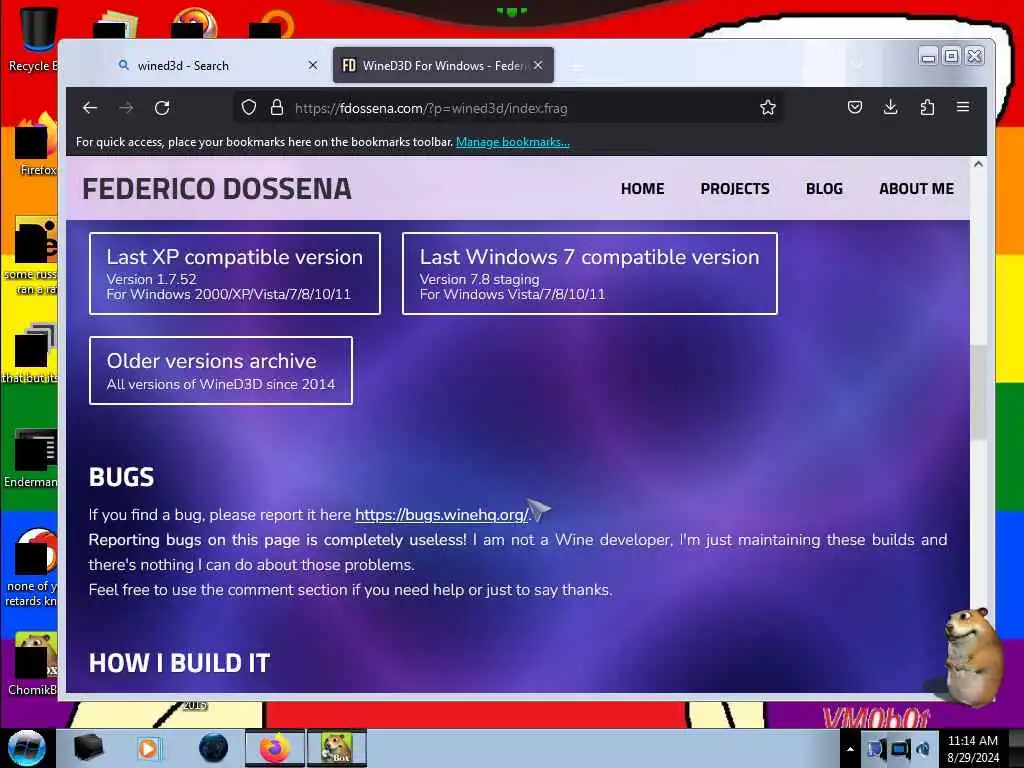This screenshot has width=1024, height=768.
Task: Open the volume tray icon
Action: [923, 749]
